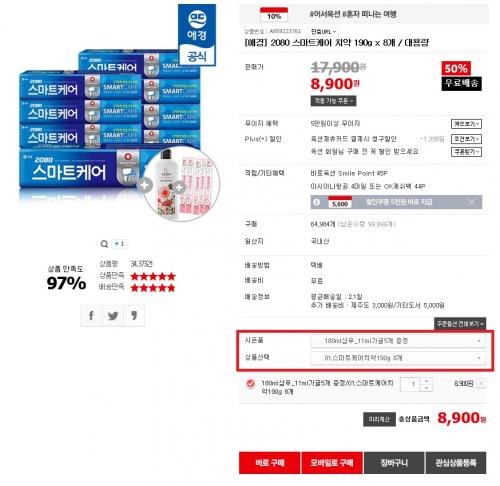Viewport: 500px width, 486px height.
Task: Share the product via the Twitter bird icon
Action: [x=113, y=315]
